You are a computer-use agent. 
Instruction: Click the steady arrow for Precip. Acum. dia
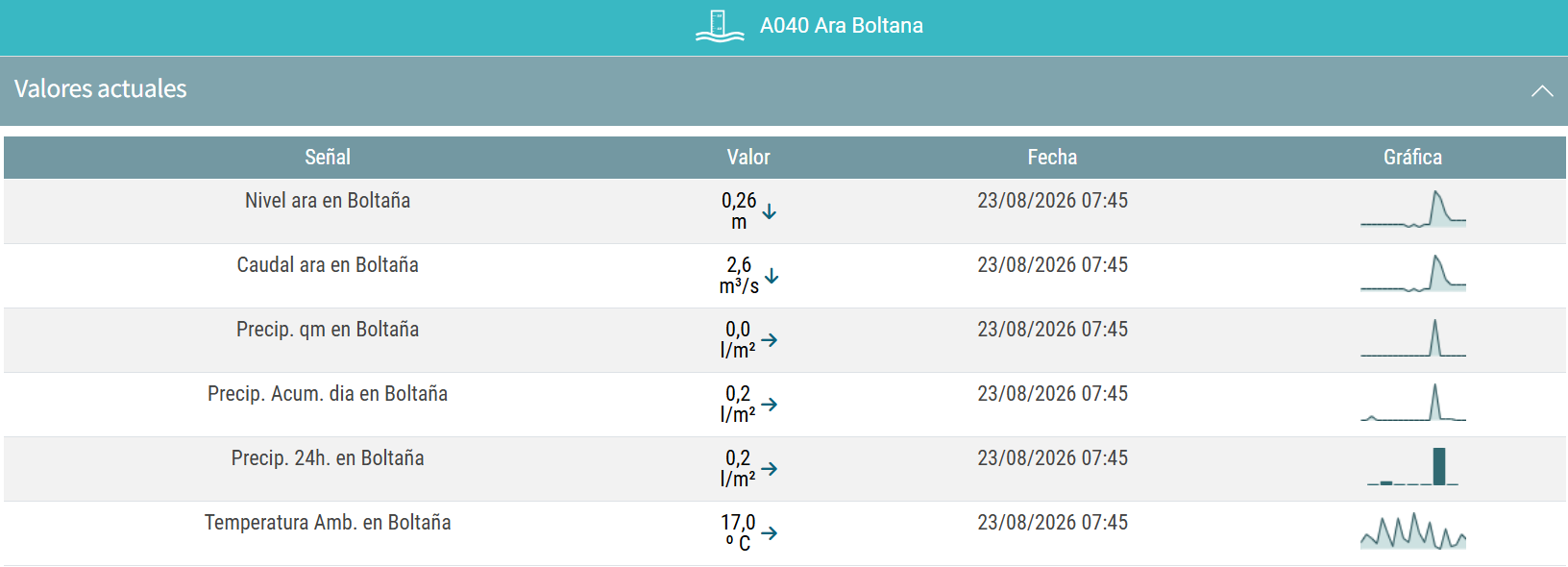coord(770,405)
